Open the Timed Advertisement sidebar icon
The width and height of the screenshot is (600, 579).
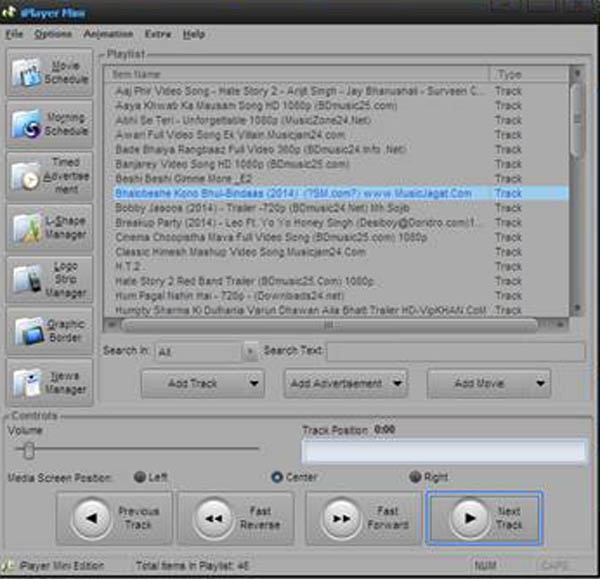click(26, 176)
